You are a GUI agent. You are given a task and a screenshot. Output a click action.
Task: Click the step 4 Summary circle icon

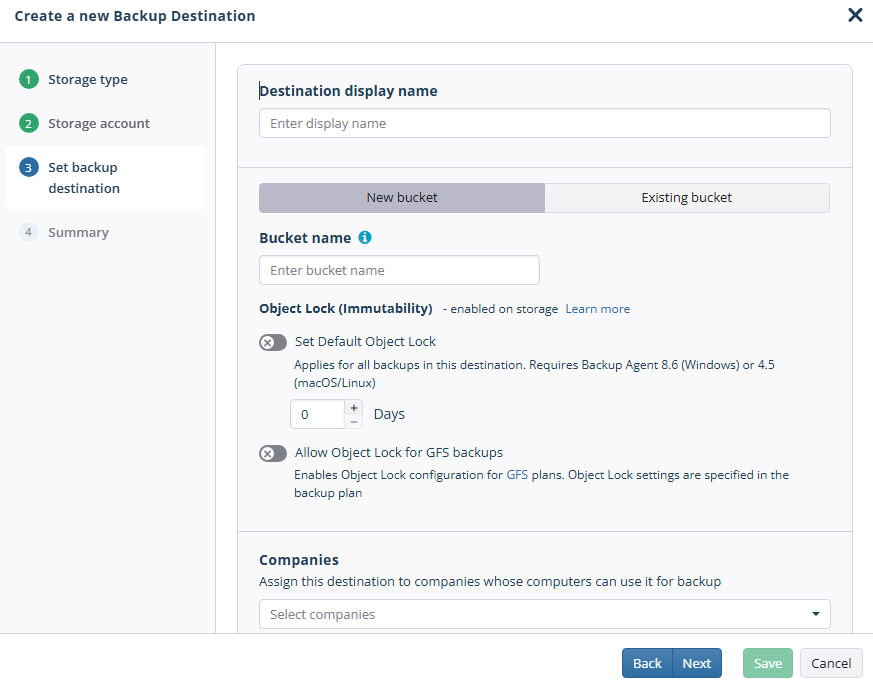[x=29, y=232]
